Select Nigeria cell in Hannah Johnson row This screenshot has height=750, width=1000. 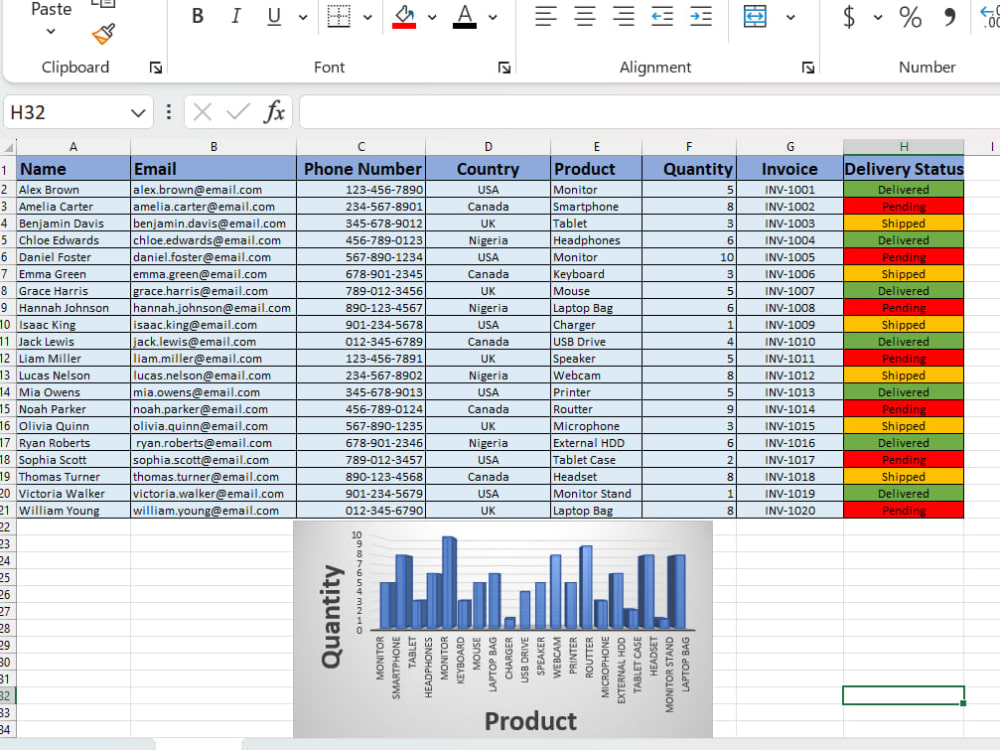(488, 308)
